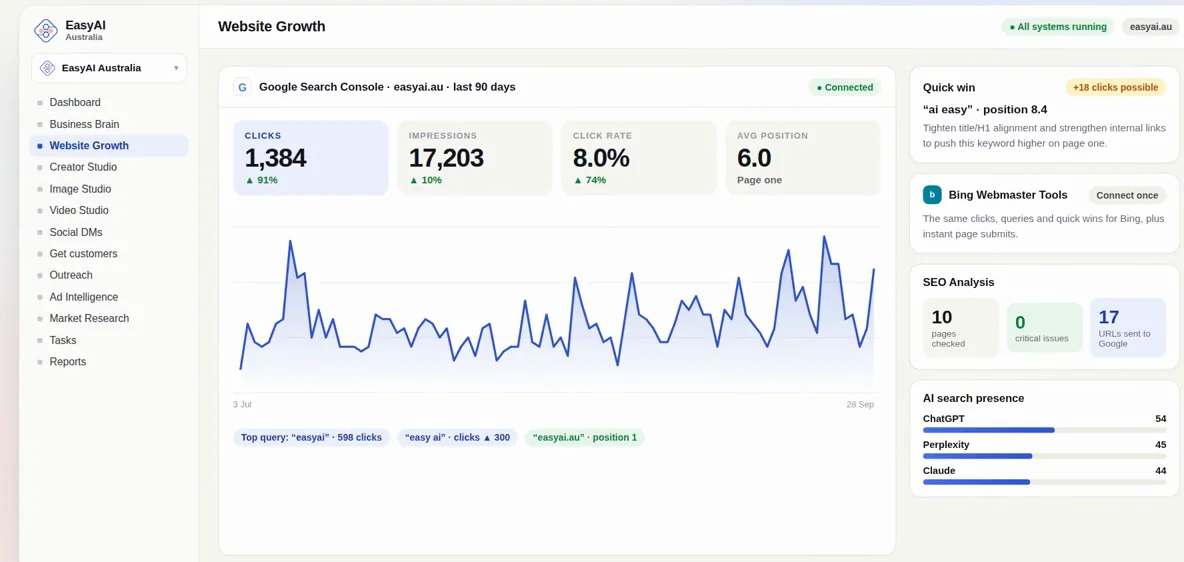Click the Connected status badge
Image resolution: width=1184 pixels, height=562 pixels.
(844, 87)
